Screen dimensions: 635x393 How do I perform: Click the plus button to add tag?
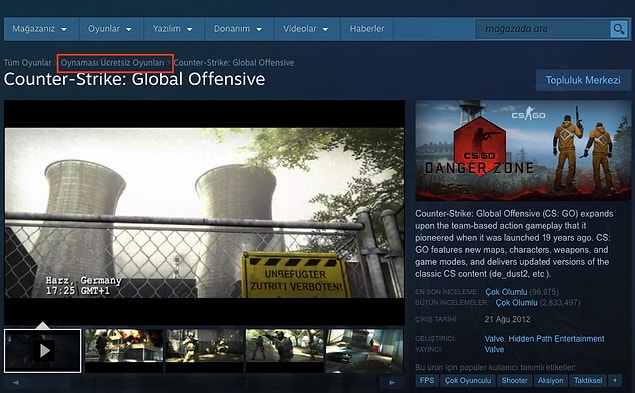click(x=615, y=380)
